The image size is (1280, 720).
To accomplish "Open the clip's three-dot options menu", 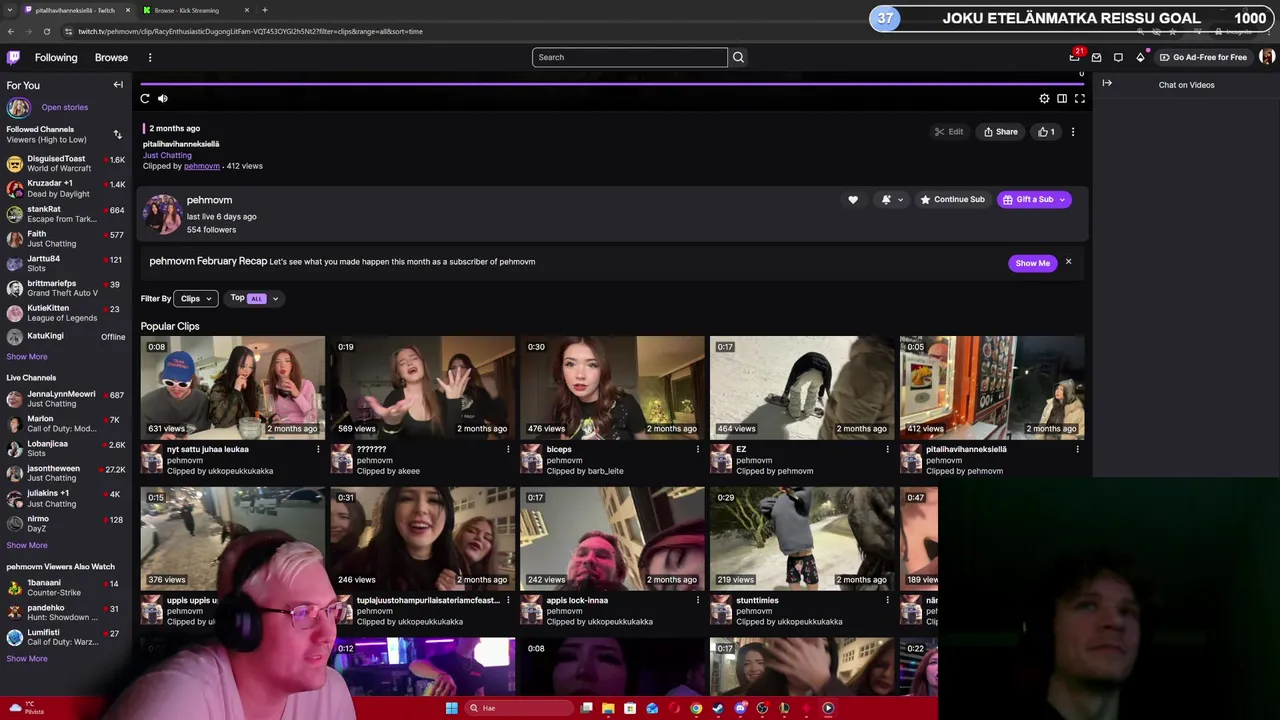I will 1073,132.
